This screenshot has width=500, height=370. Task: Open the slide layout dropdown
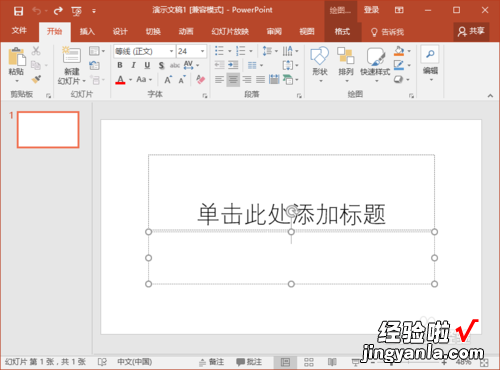coord(97,51)
